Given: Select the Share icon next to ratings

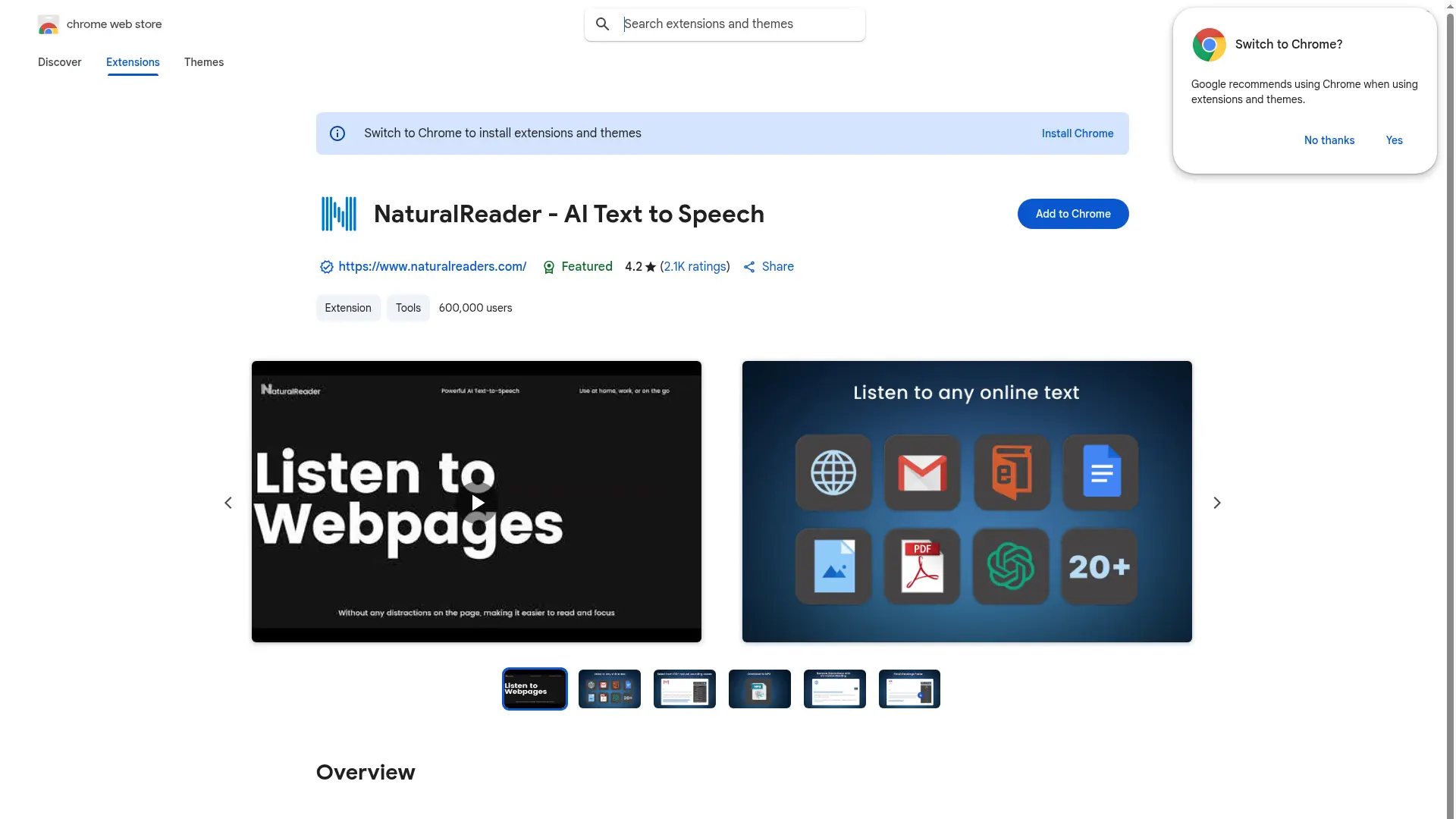Looking at the screenshot, I should [749, 266].
